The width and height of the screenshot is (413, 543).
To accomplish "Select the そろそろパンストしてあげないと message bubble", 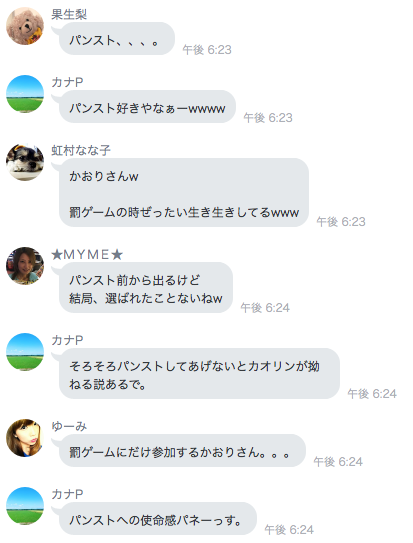I will (199, 373).
